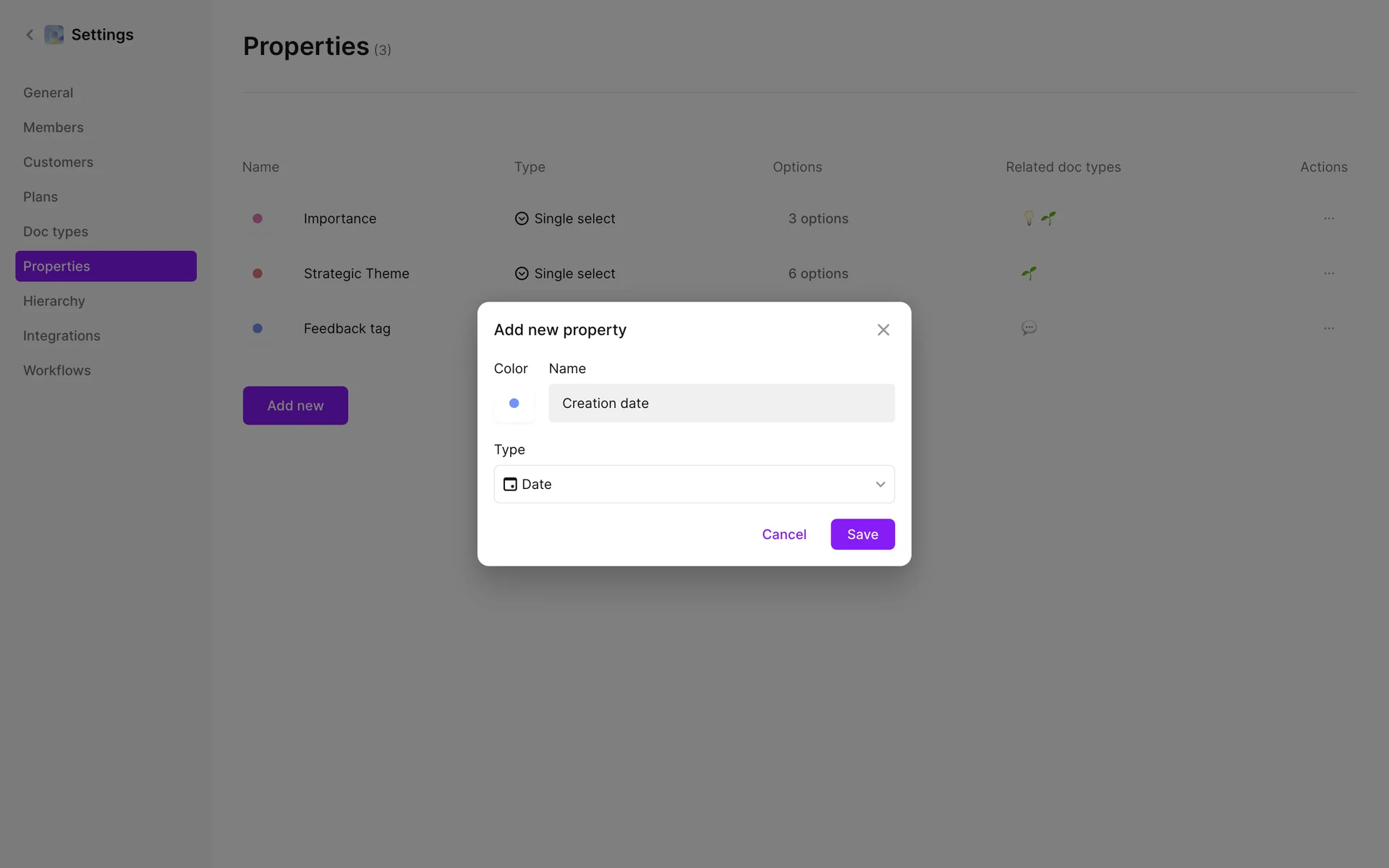Click the Name field containing Creation date
The height and width of the screenshot is (868, 1389).
pyautogui.click(x=721, y=404)
